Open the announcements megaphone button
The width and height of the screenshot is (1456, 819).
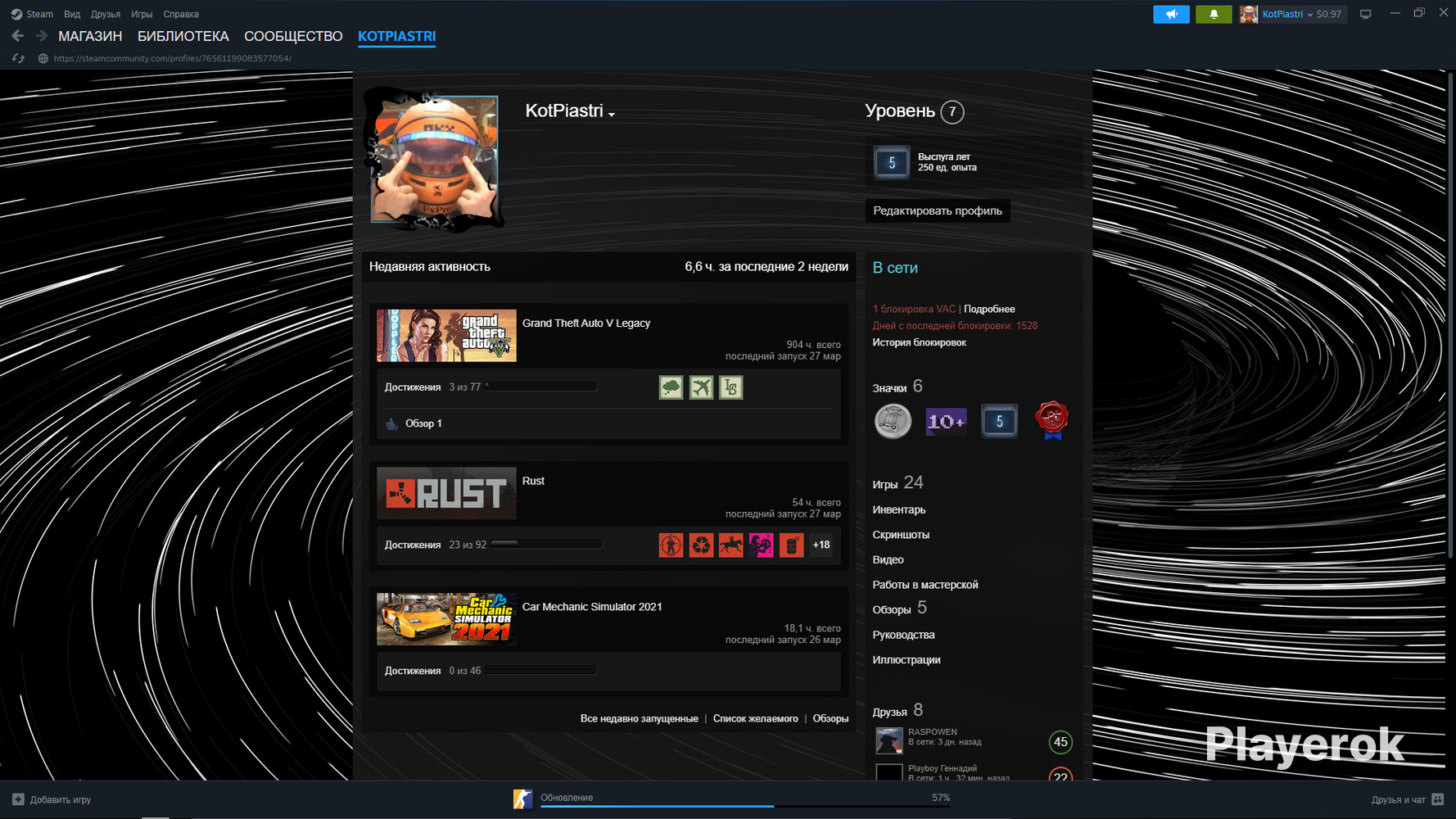(1171, 14)
